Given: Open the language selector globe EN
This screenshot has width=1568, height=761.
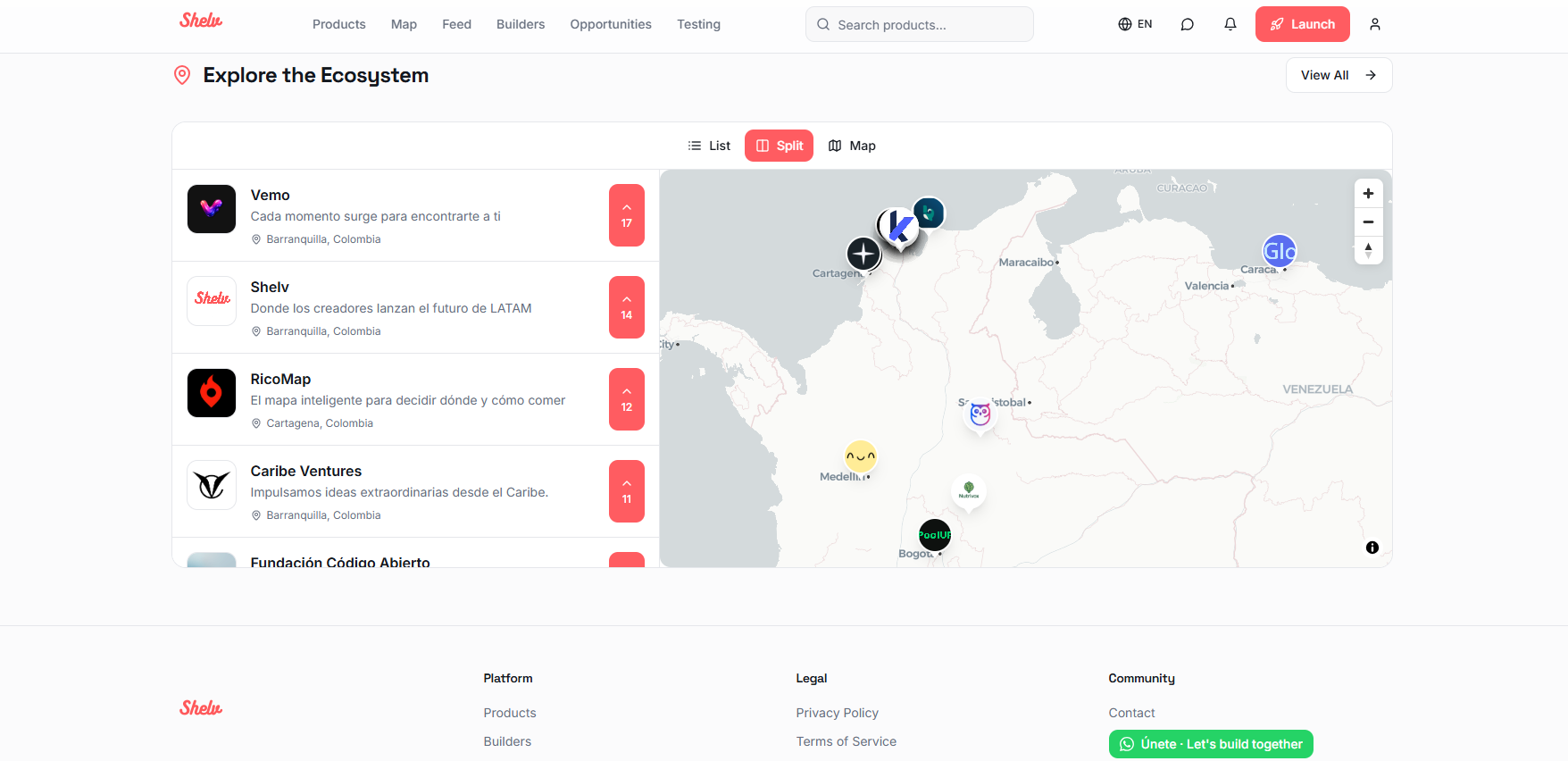Looking at the screenshot, I should coord(1135,24).
